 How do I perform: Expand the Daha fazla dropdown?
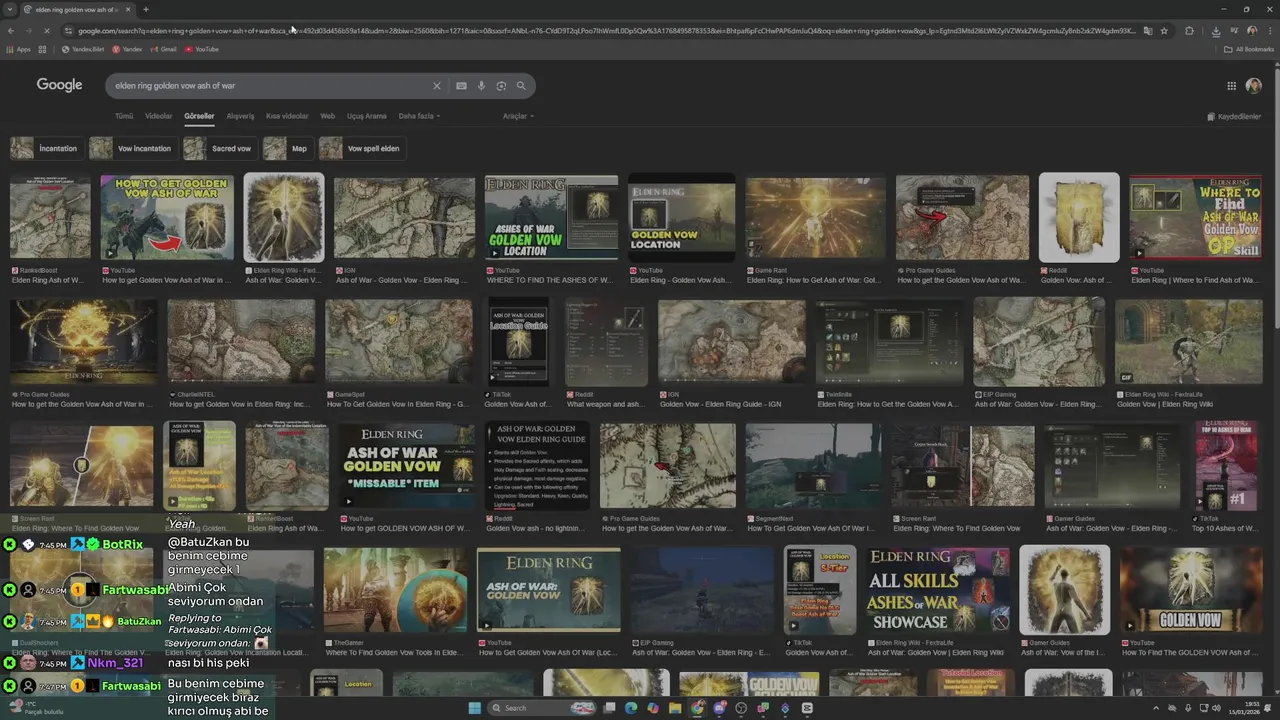pyautogui.click(x=419, y=116)
